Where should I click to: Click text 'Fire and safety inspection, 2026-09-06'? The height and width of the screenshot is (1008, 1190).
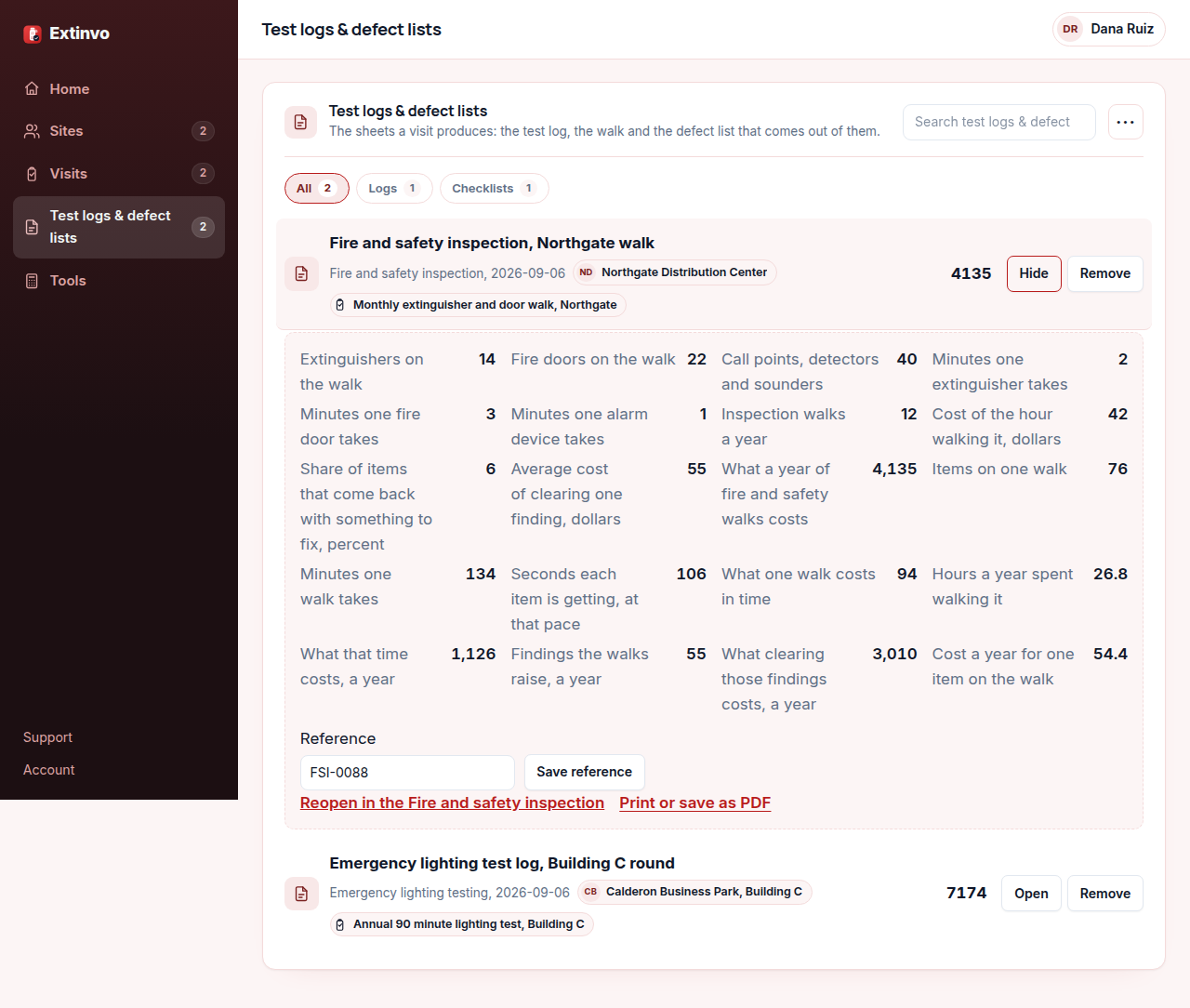(x=447, y=273)
